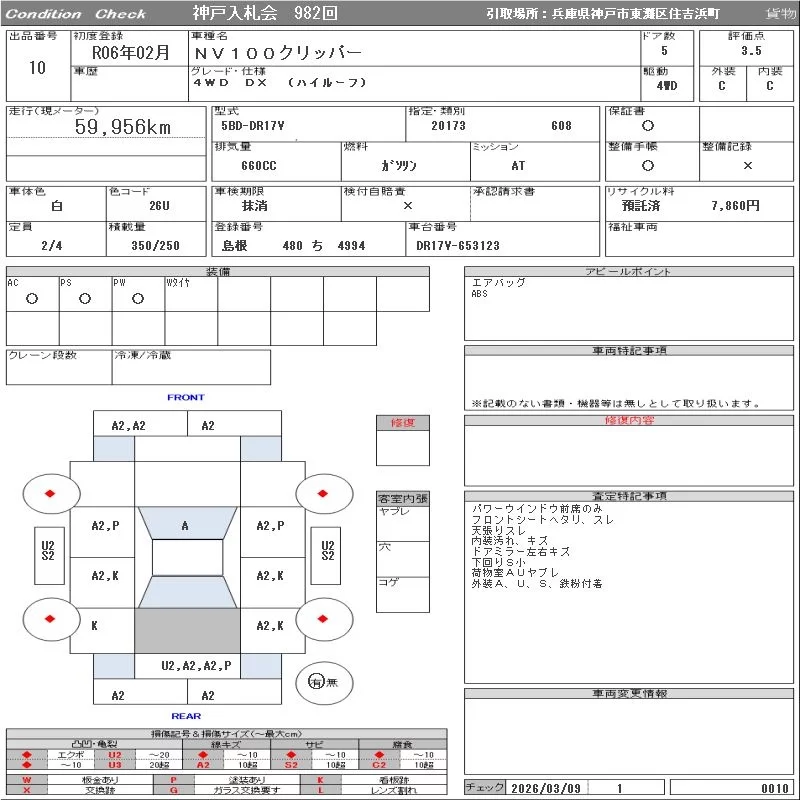This screenshot has width=800, height=800.
Task: Click the Condition Check header title
Action: pyautogui.click(x=75, y=14)
